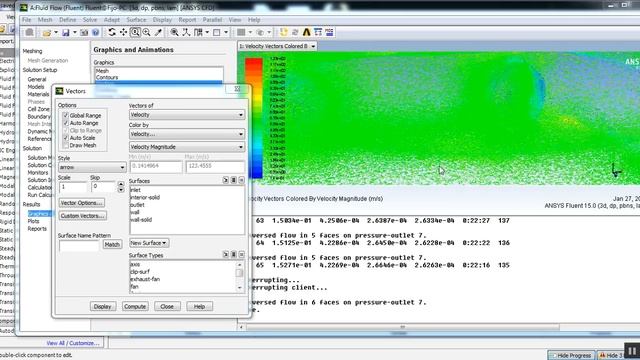This screenshot has height=360, width=640.
Task: Open the File menu
Action: coord(27,20)
